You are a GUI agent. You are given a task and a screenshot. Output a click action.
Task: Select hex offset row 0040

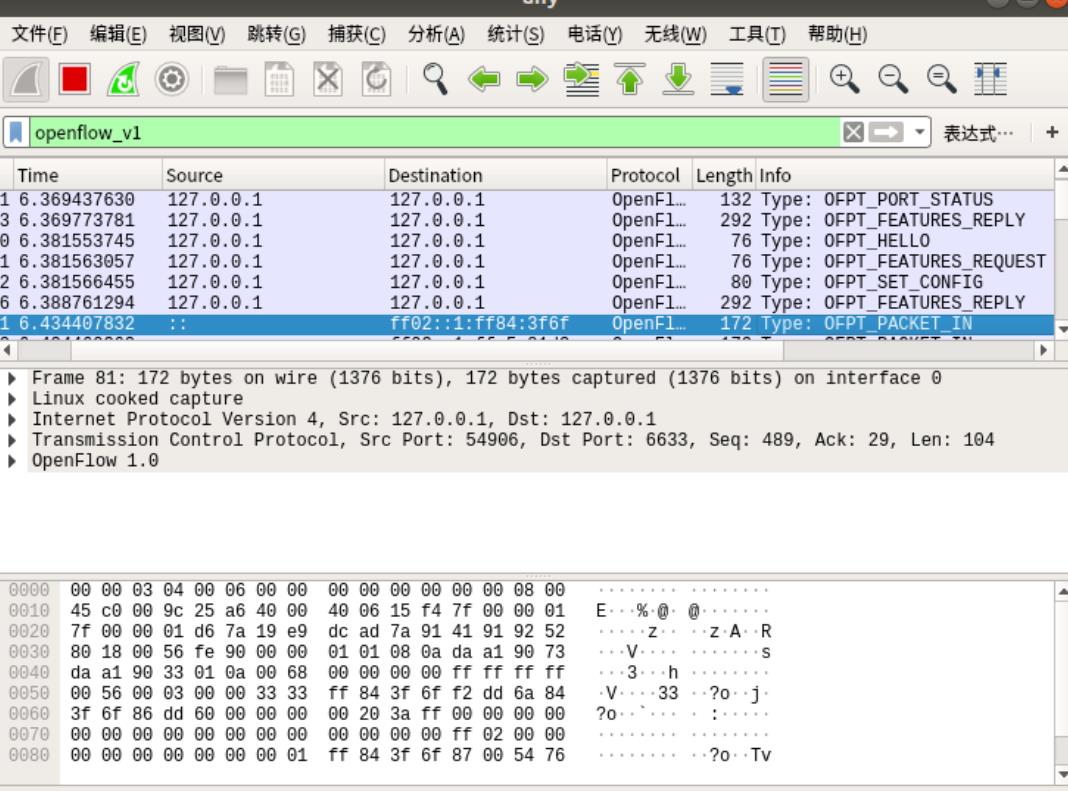click(x=29, y=672)
